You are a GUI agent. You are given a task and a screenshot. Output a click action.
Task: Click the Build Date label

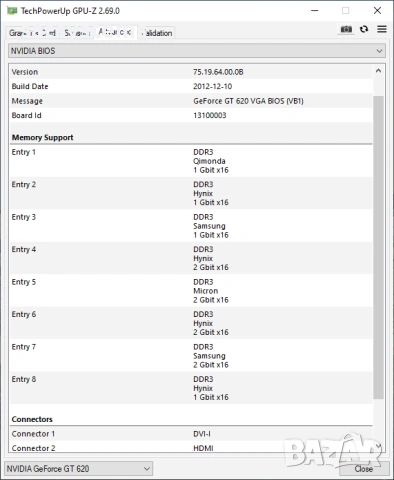[x=30, y=86]
